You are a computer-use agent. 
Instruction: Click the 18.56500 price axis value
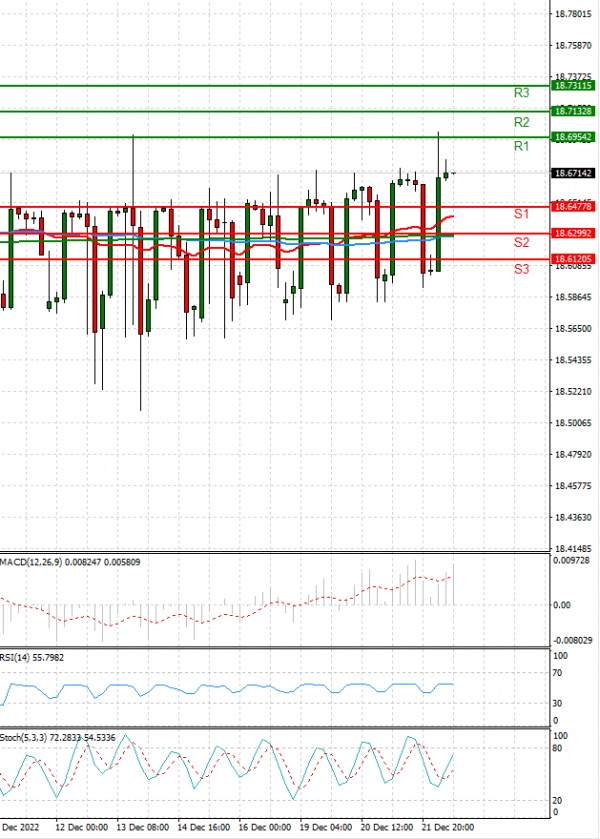[x=573, y=329]
